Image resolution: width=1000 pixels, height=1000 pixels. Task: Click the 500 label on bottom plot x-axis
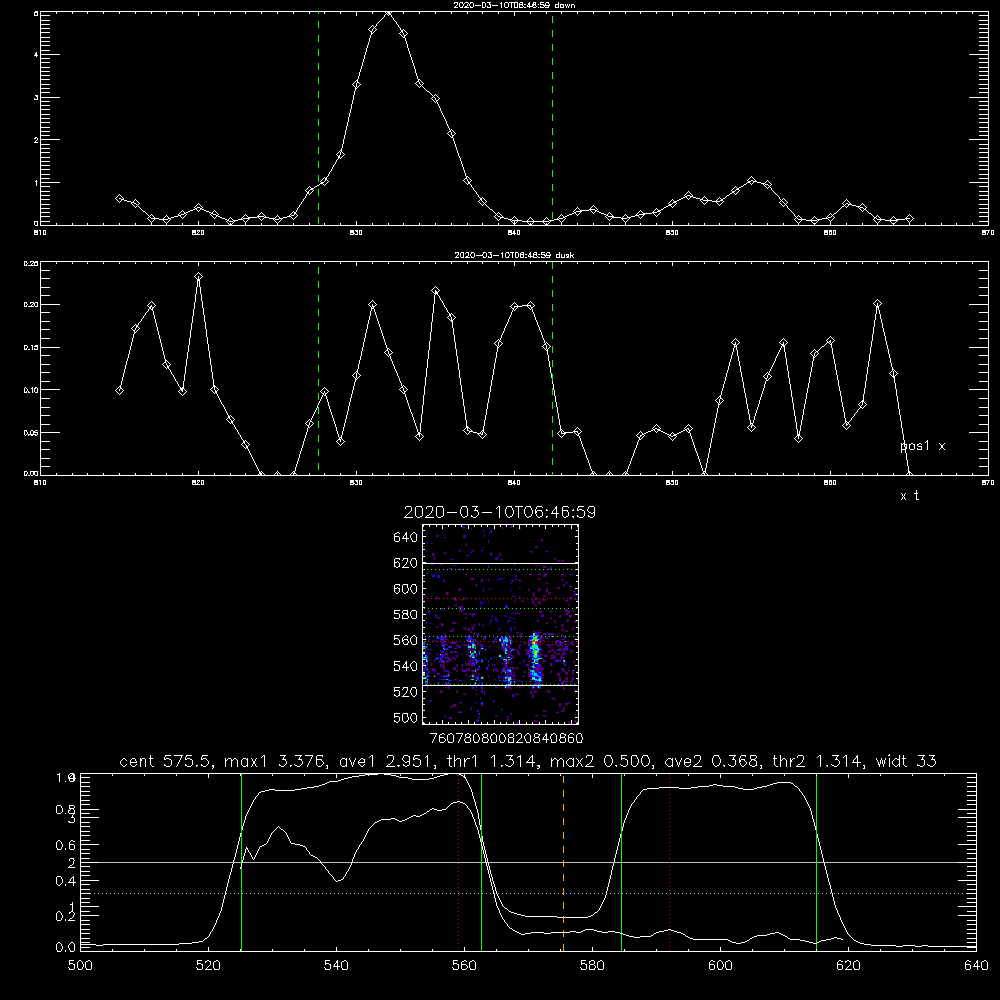pyautogui.click(x=80, y=965)
